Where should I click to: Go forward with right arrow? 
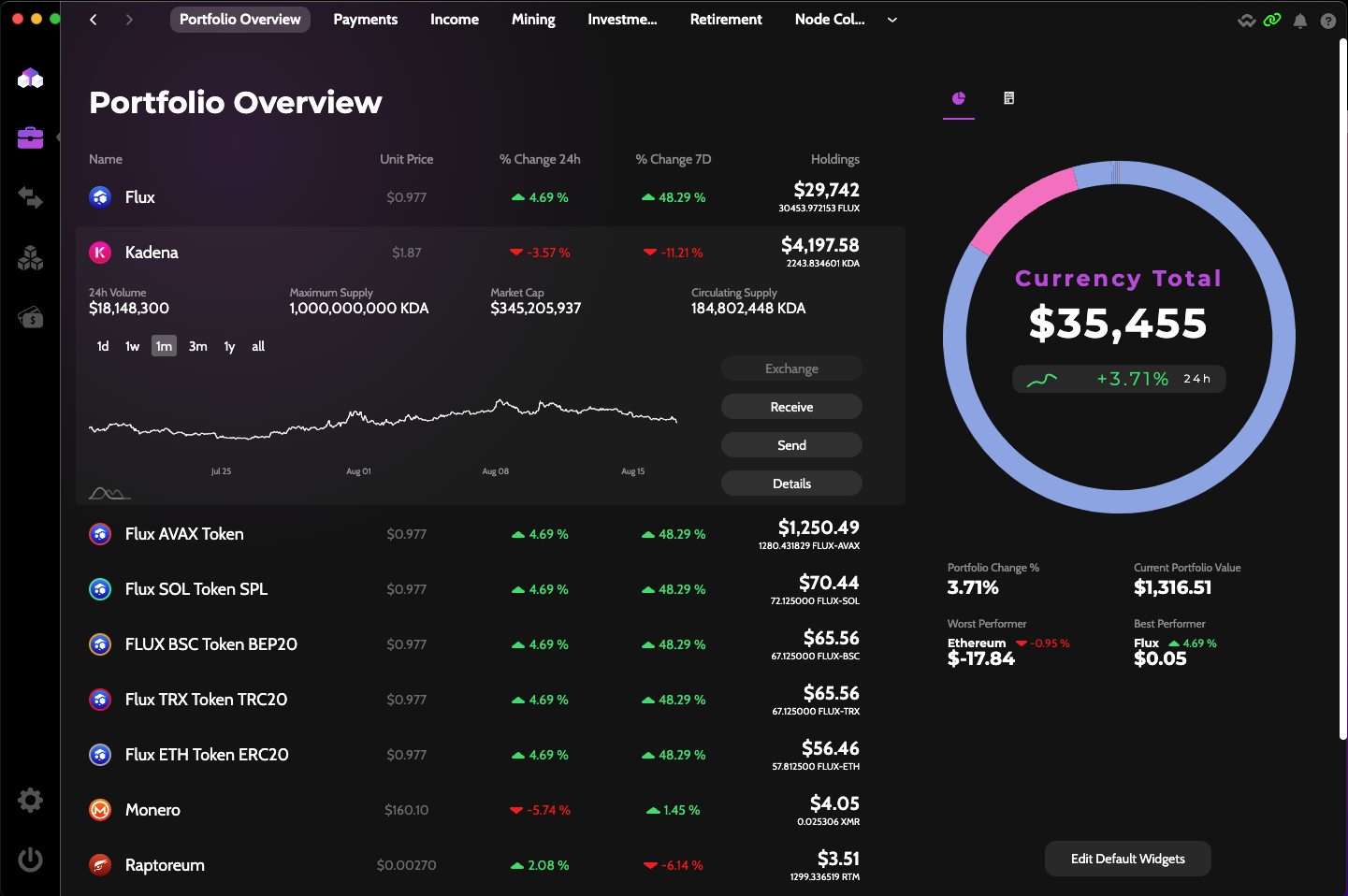(x=129, y=20)
